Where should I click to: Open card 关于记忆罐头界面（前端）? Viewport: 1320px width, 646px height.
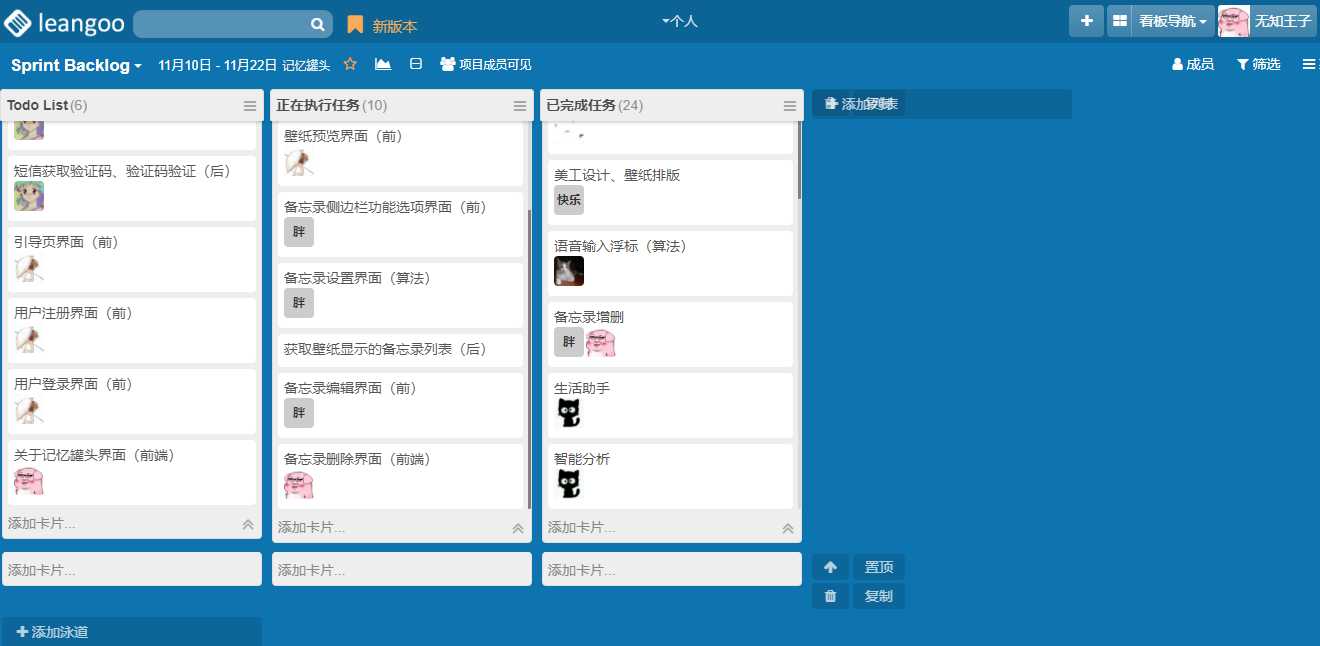point(132,472)
